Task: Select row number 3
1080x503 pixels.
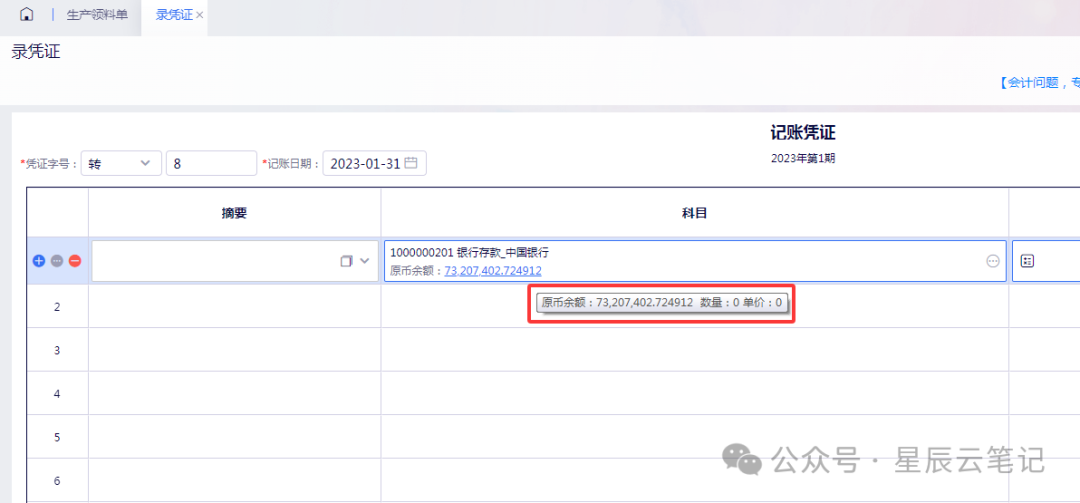Action: 57,350
